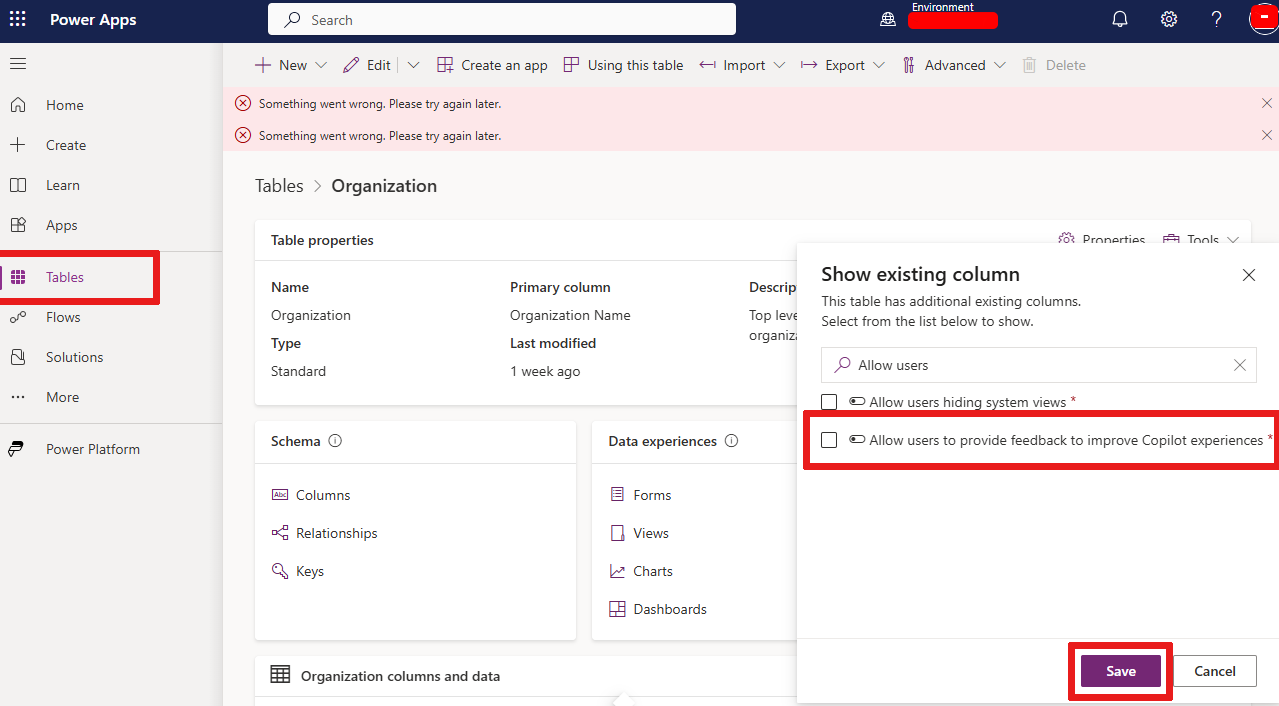Navigate to Tables in the sidebar

pyautogui.click(x=64, y=277)
